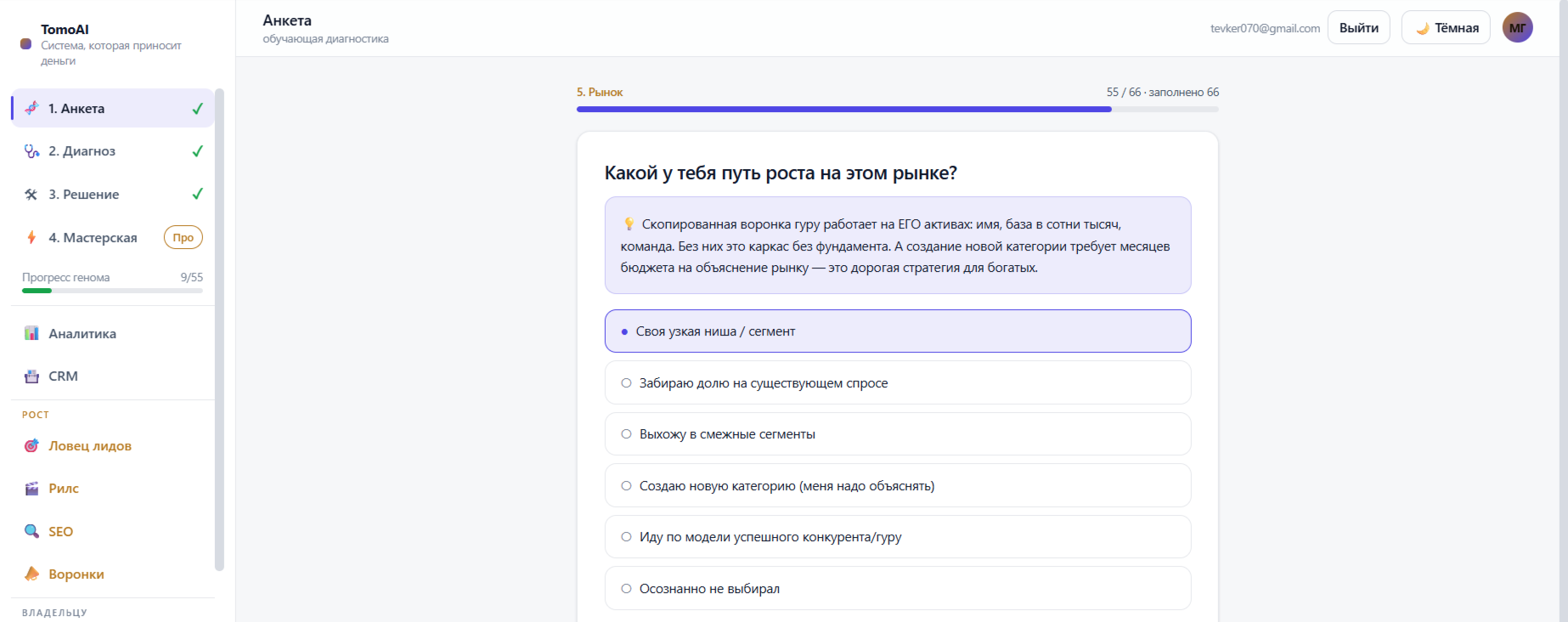
Task: Click the TomoAI logo dot icon
Action: (26, 44)
